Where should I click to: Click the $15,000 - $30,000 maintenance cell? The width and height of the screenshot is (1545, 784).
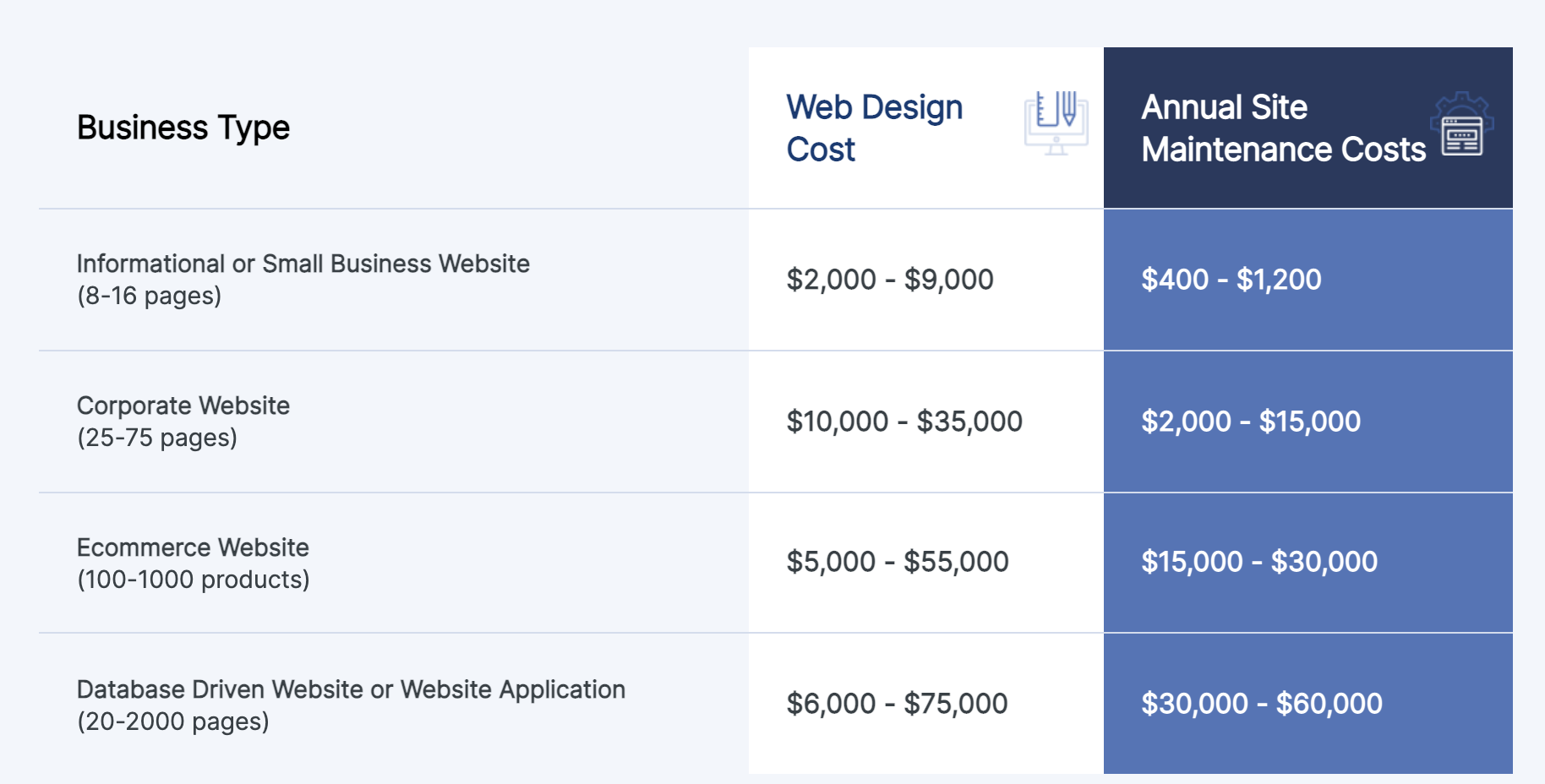click(1259, 562)
